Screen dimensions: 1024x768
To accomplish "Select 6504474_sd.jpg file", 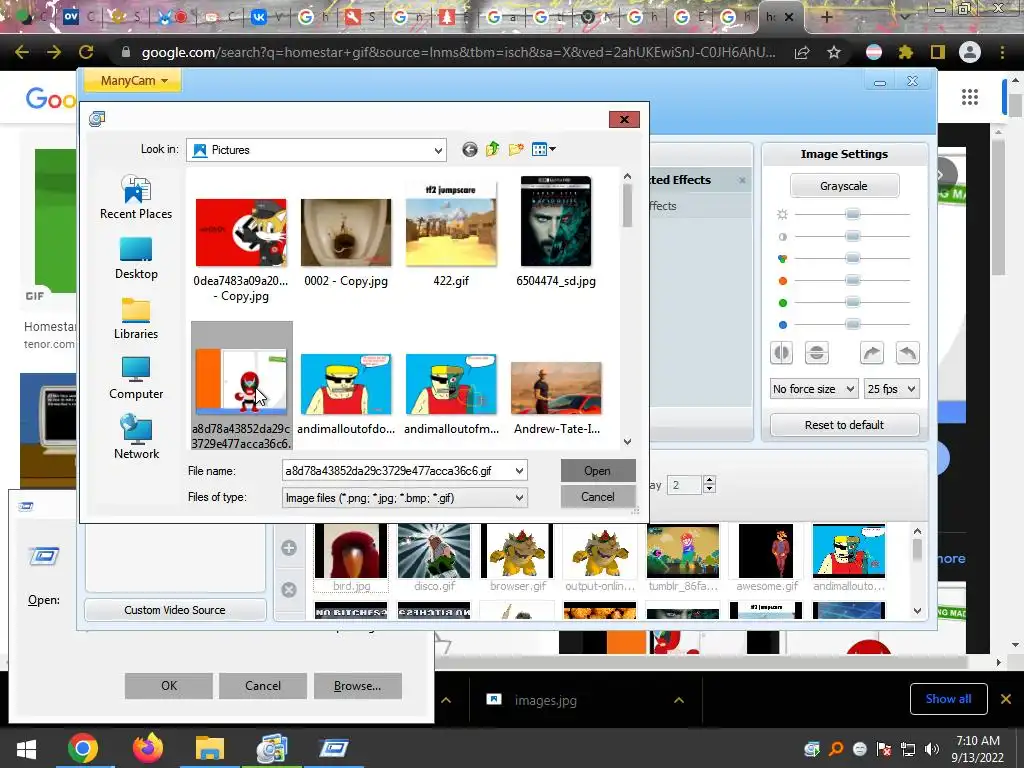I will point(556,232).
